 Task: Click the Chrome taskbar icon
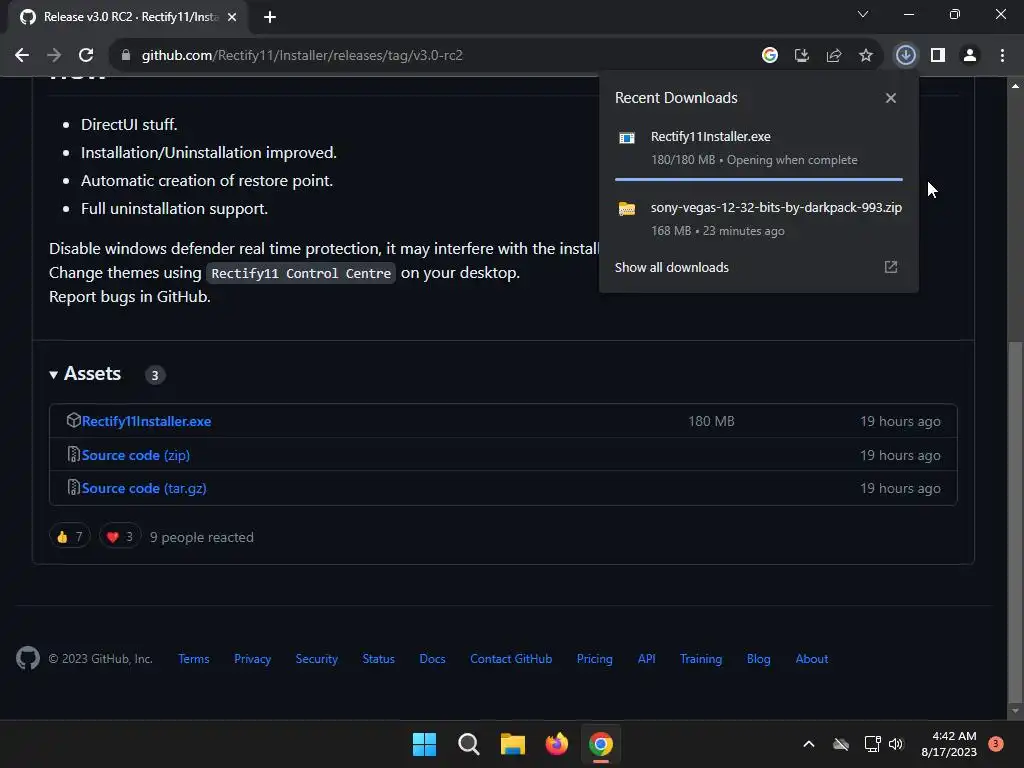tap(601, 744)
